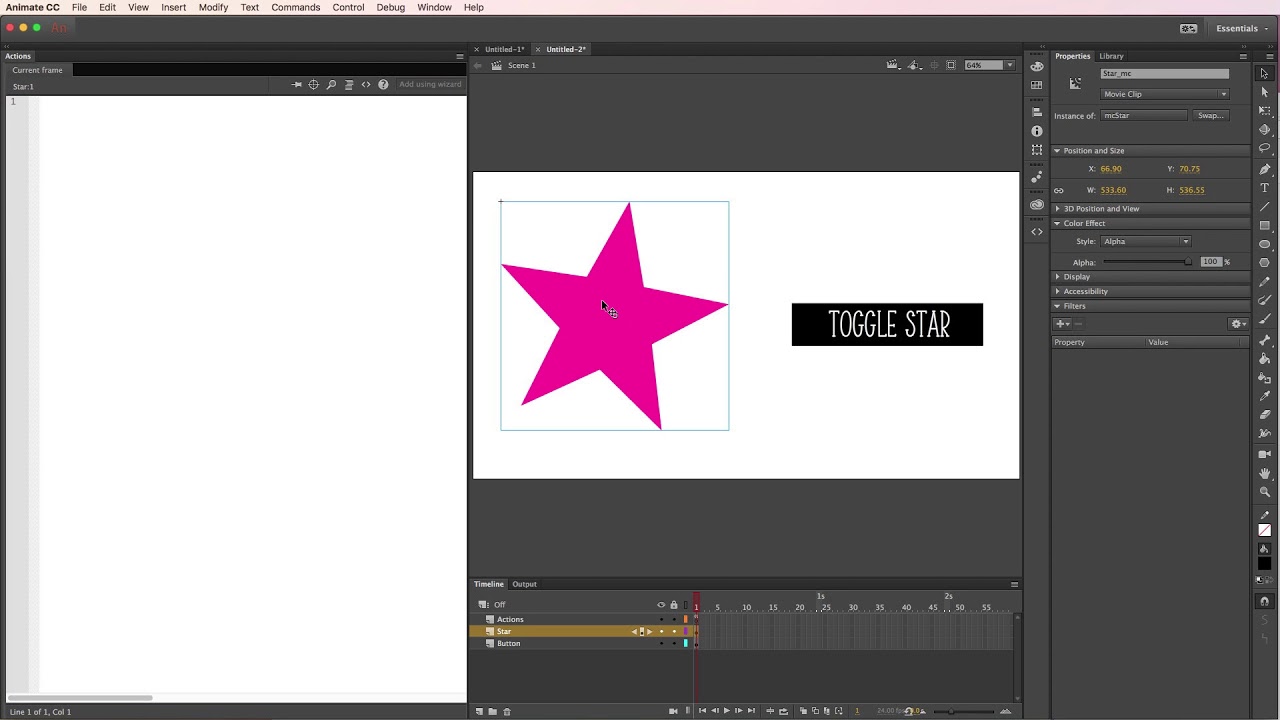
Task: Open Actions panel Help icon
Action: [x=383, y=85]
